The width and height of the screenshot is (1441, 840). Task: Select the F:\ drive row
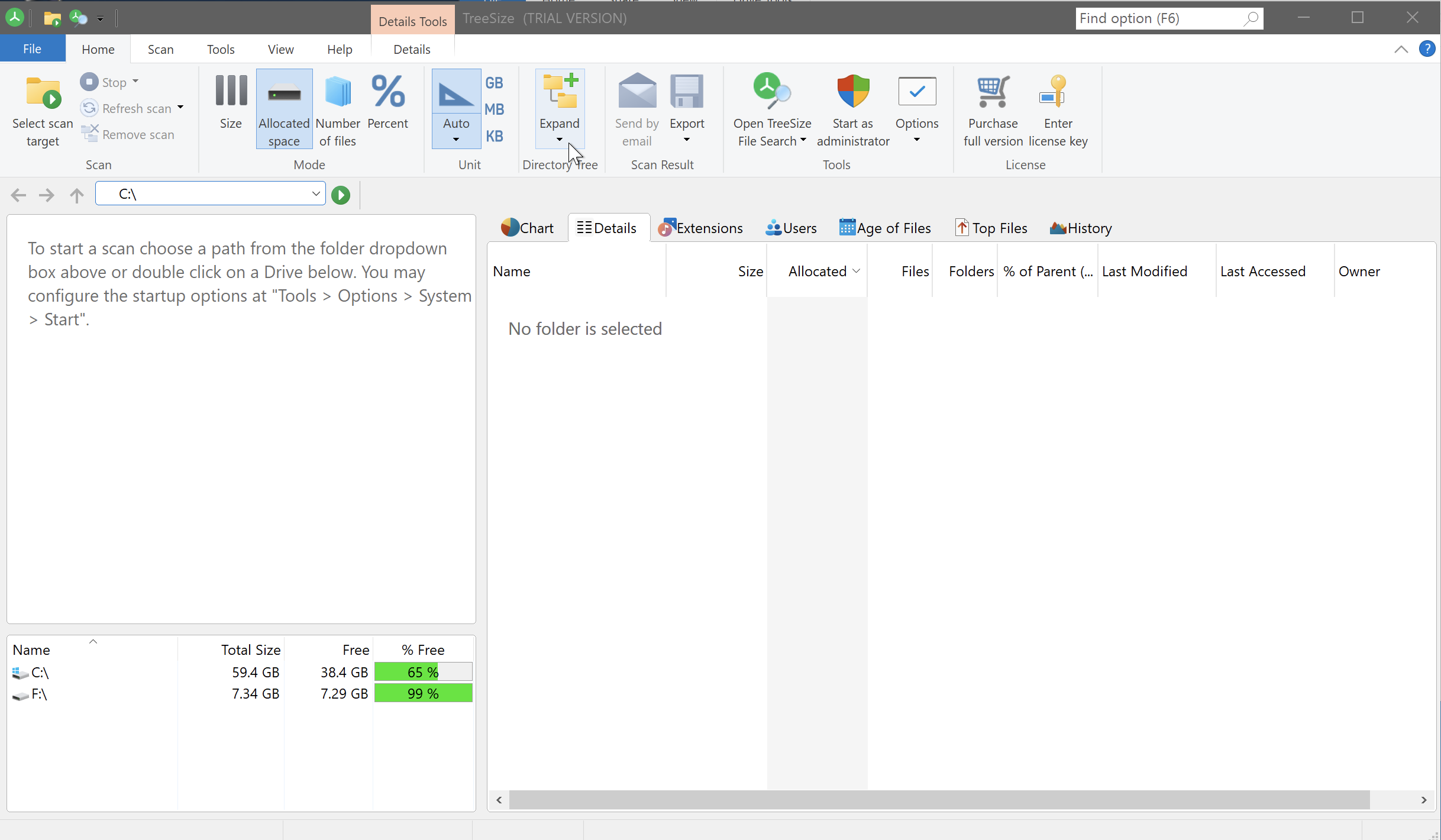click(x=241, y=693)
